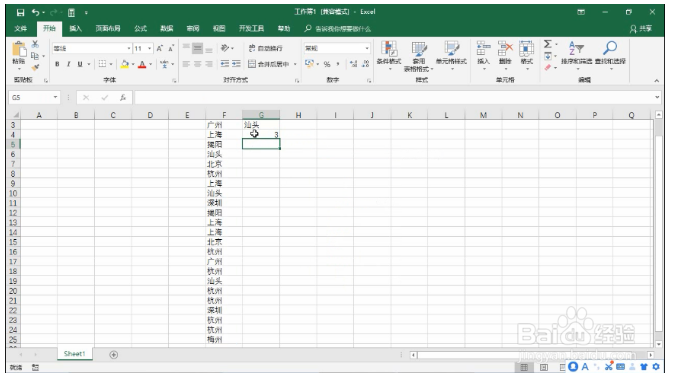Screen dimensions: 674x379
Task: Switch to the Developer tab
Action: click(x=251, y=29)
